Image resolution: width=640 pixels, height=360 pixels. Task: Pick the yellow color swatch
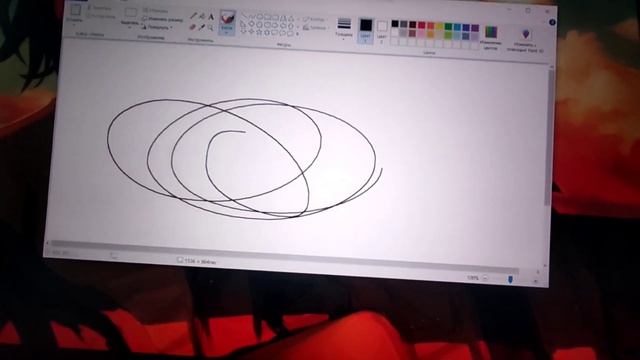pos(439,26)
